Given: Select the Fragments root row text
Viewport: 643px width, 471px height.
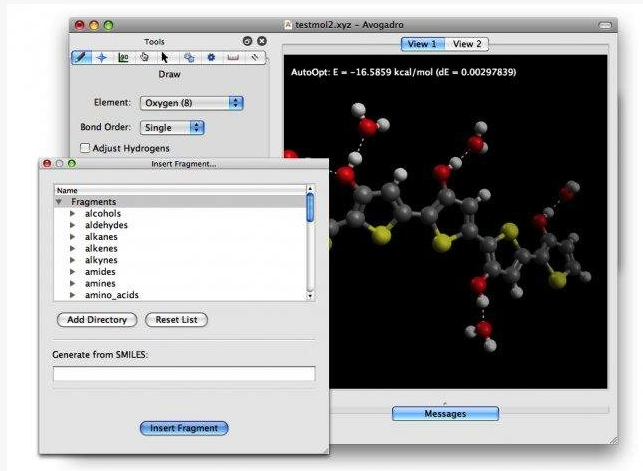Looking at the screenshot, I should [x=93, y=202].
